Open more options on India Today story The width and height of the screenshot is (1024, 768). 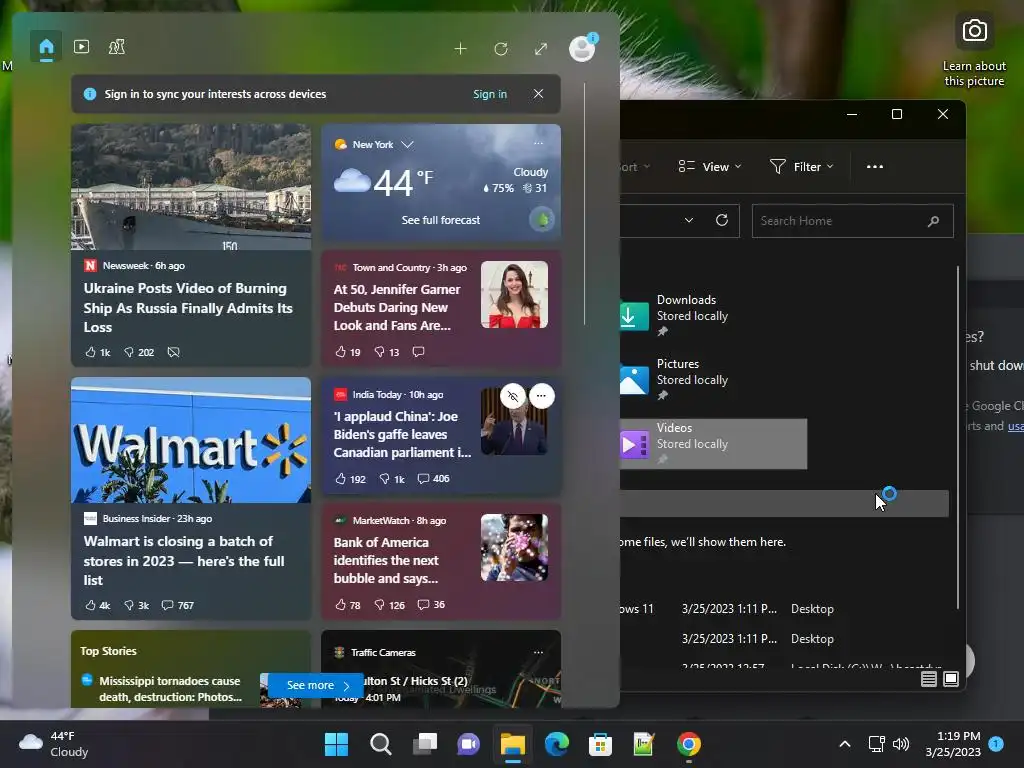tap(541, 396)
